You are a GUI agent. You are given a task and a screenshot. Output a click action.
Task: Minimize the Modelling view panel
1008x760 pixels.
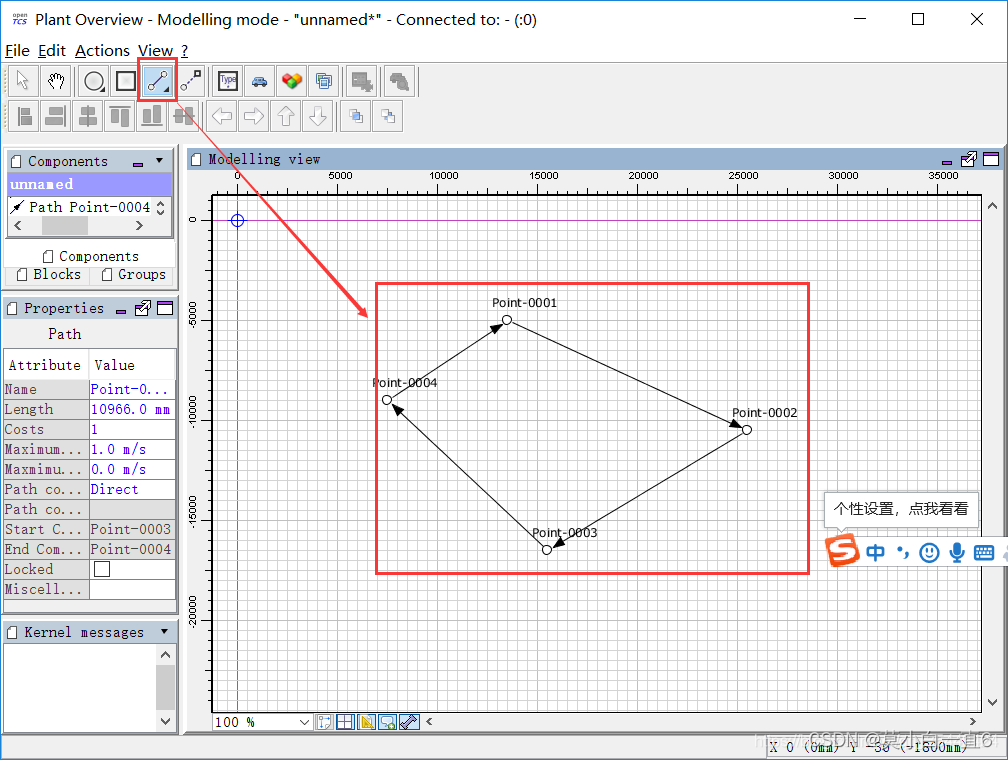pos(946,163)
